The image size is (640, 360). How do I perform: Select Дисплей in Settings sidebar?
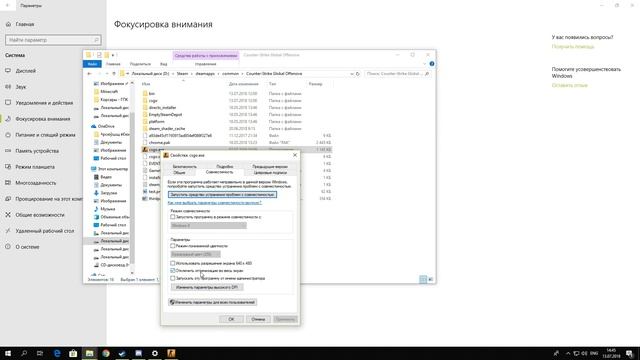click(x=26, y=71)
